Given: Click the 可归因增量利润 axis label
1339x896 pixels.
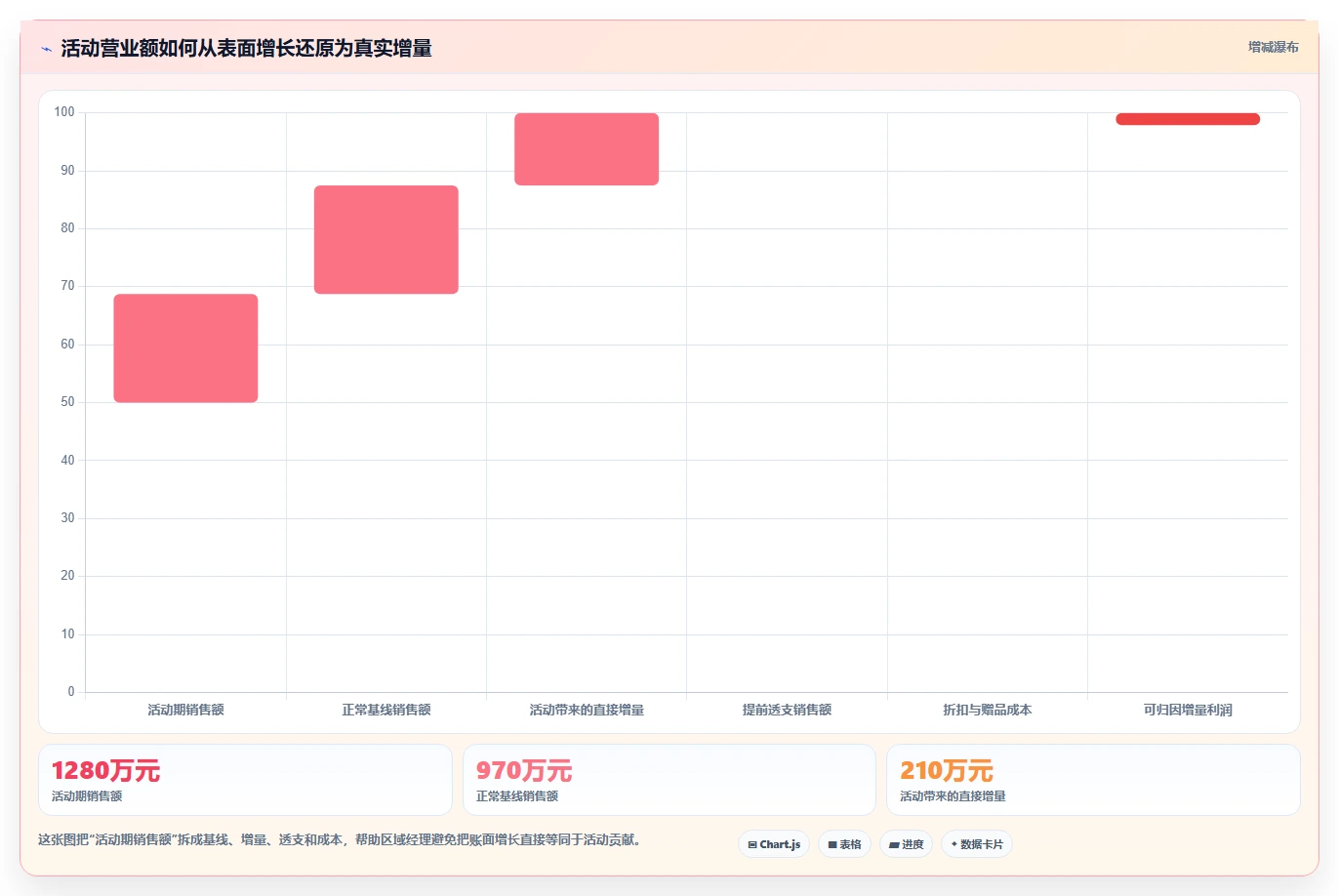Looking at the screenshot, I should pyautogui.click(x=1188, y=710).
